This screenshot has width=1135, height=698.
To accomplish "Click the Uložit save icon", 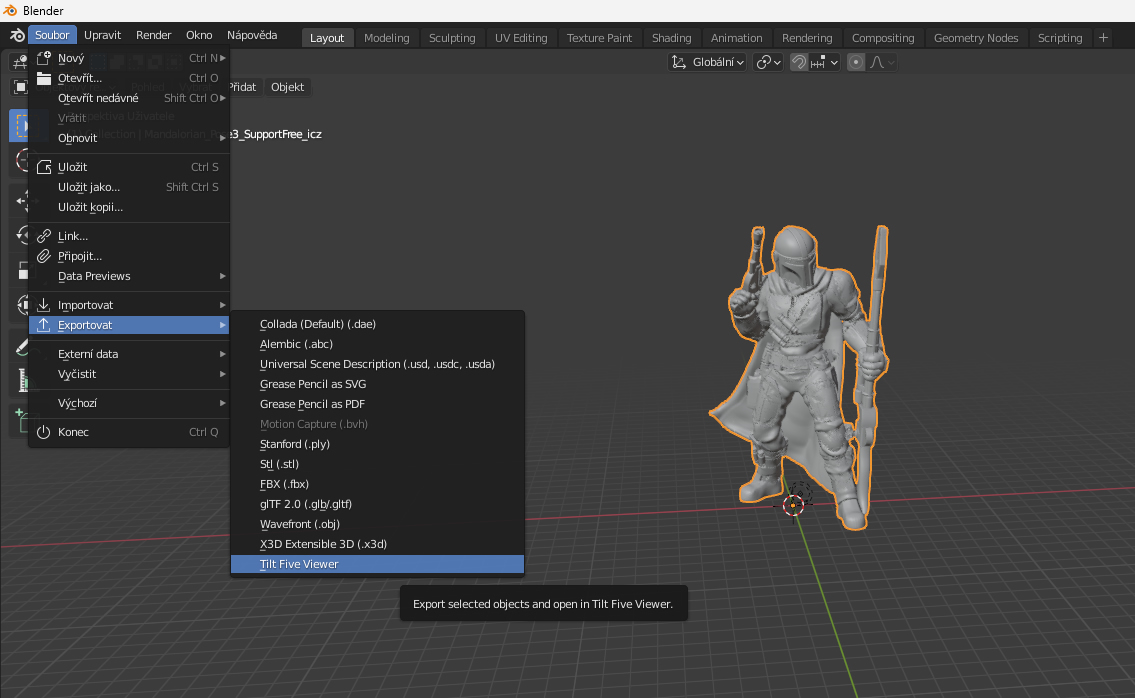I will [43, 167].
